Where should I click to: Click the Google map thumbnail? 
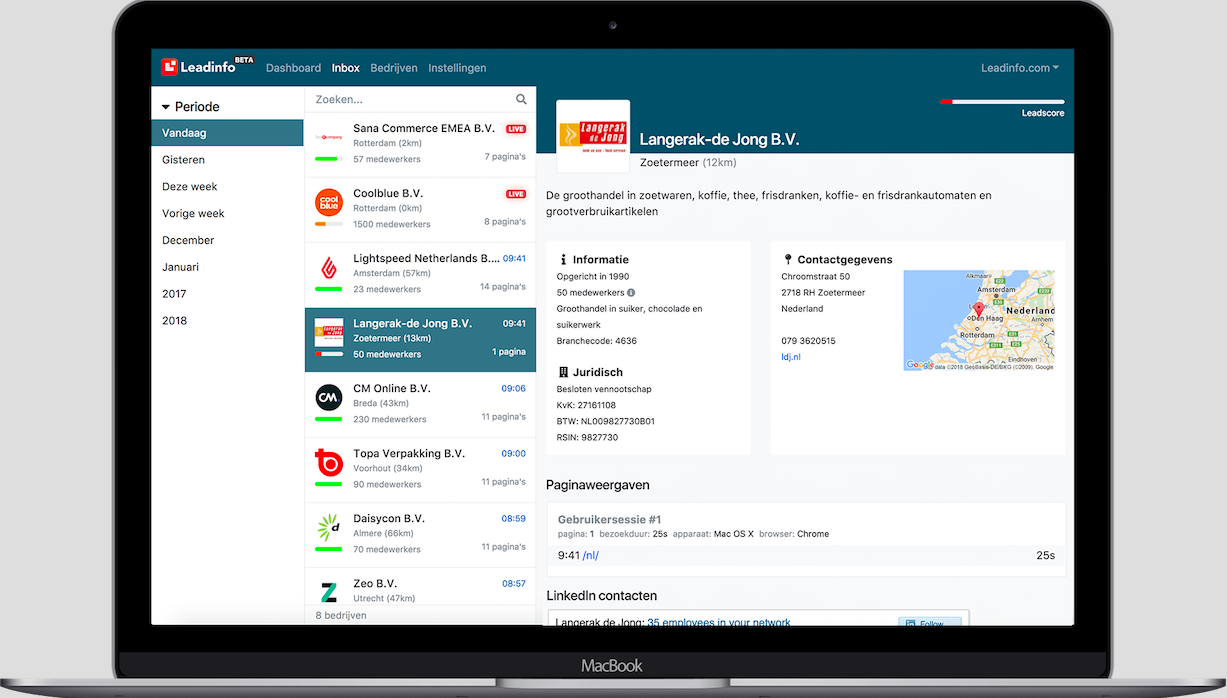pos(979,320)
